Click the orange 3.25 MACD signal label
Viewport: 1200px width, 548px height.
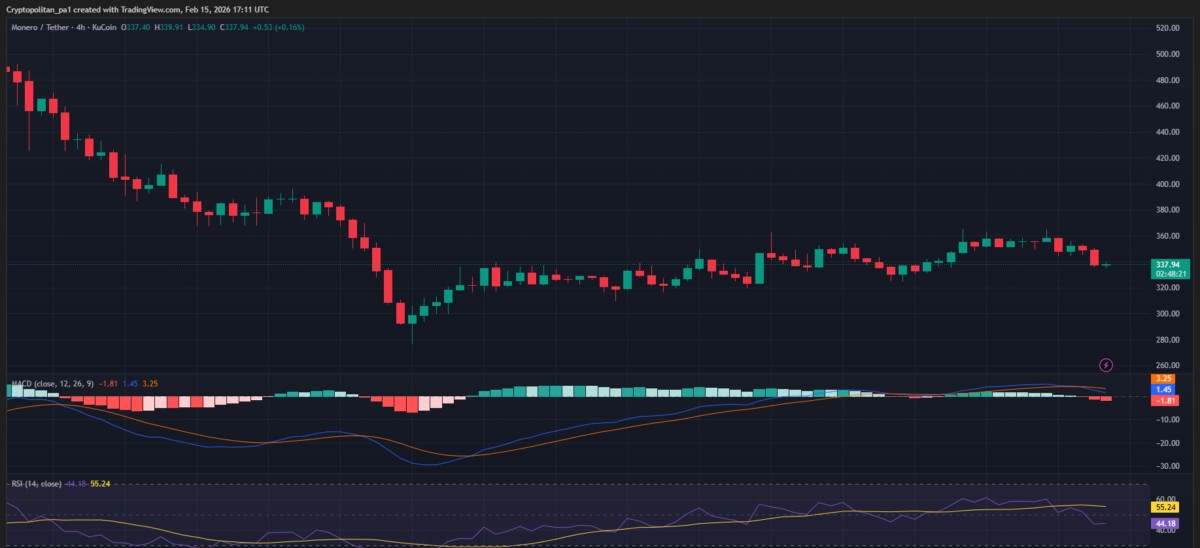(1163, 380)
